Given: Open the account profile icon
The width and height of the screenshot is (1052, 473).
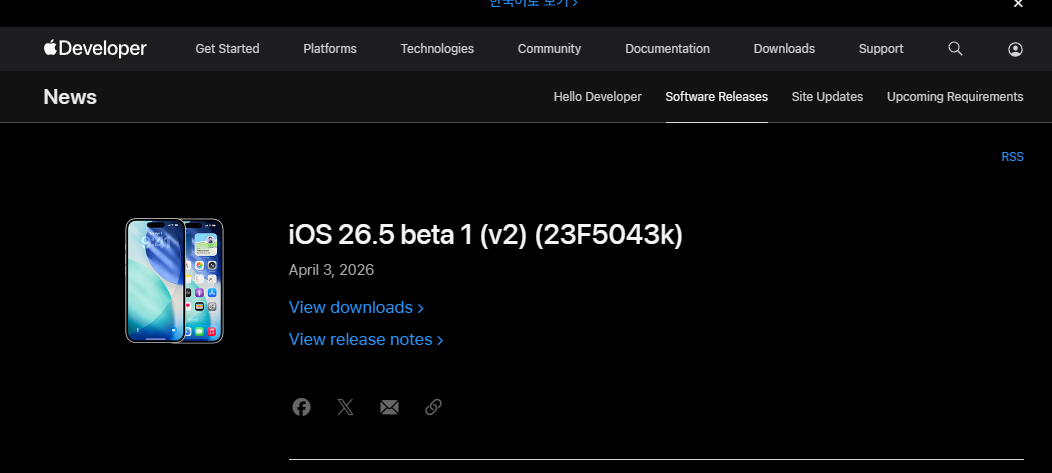Looking at the screenshot, I should click(x=1015, y=49).
